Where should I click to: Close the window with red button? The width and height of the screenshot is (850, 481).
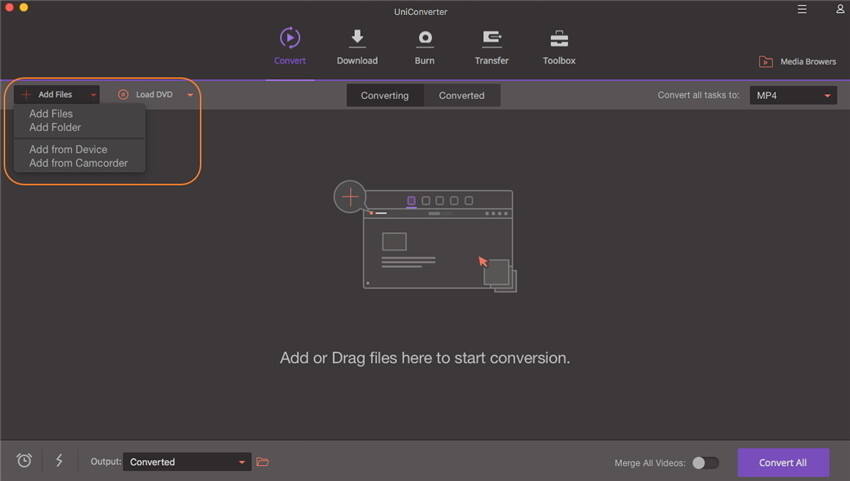point(9,7)
